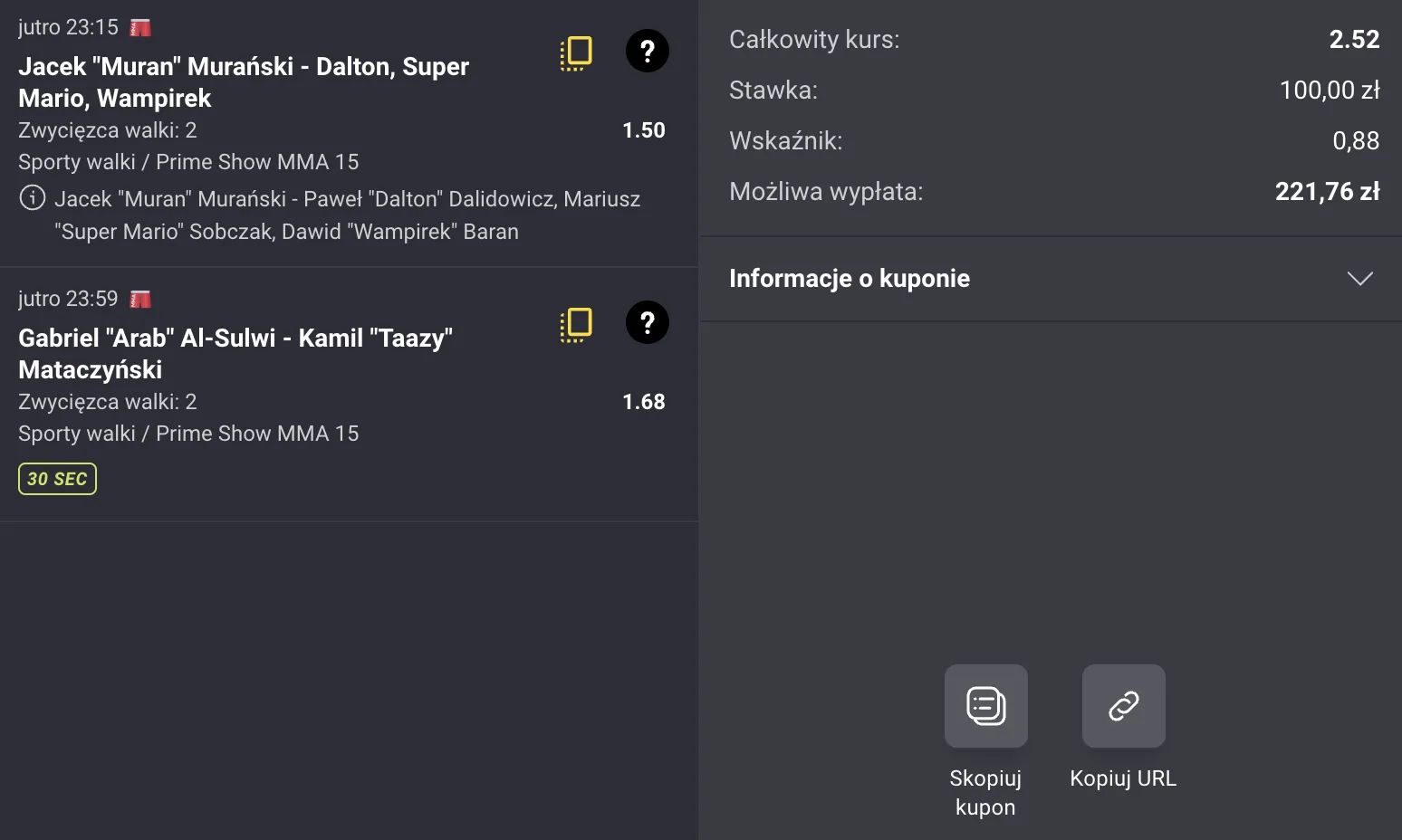
Task: Click the 30 SEC badge
Action: click(x=57, y=478)
